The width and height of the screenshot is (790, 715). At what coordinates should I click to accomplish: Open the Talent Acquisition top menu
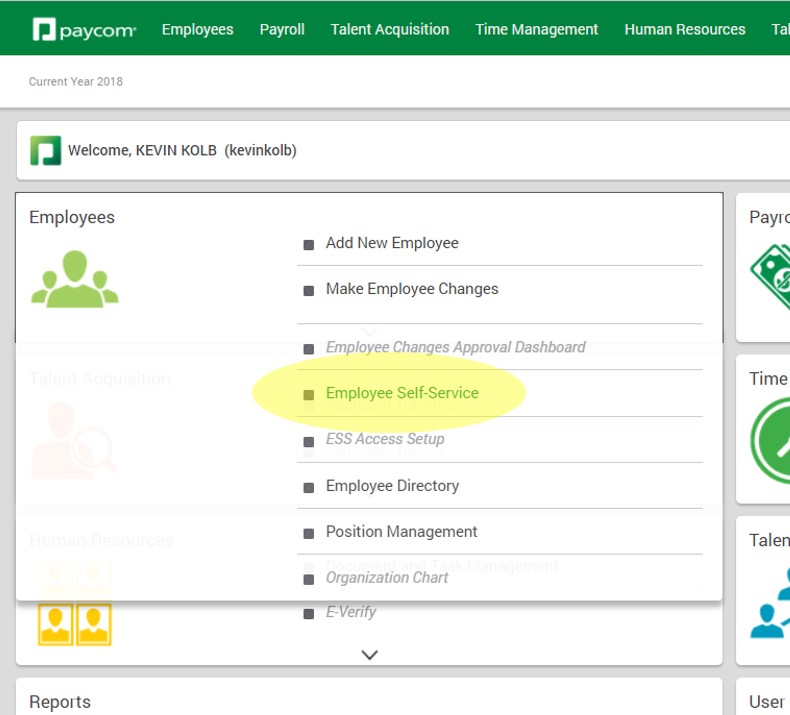coord(390,30)
